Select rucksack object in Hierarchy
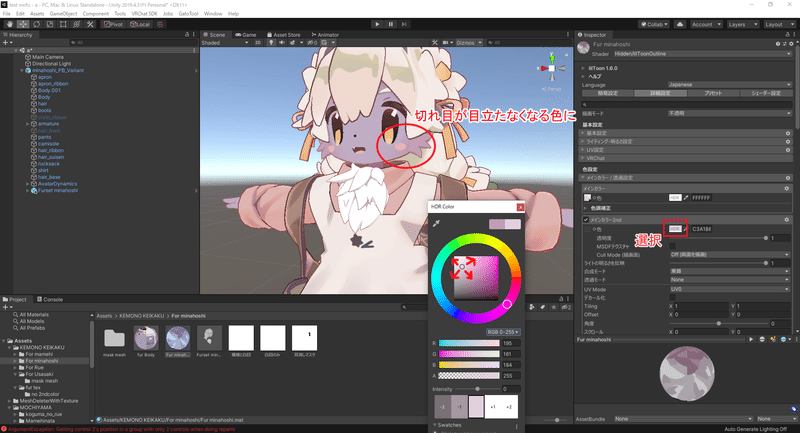Screen dimensions: 800x433 pyautogui.click(x=49, y=164)
